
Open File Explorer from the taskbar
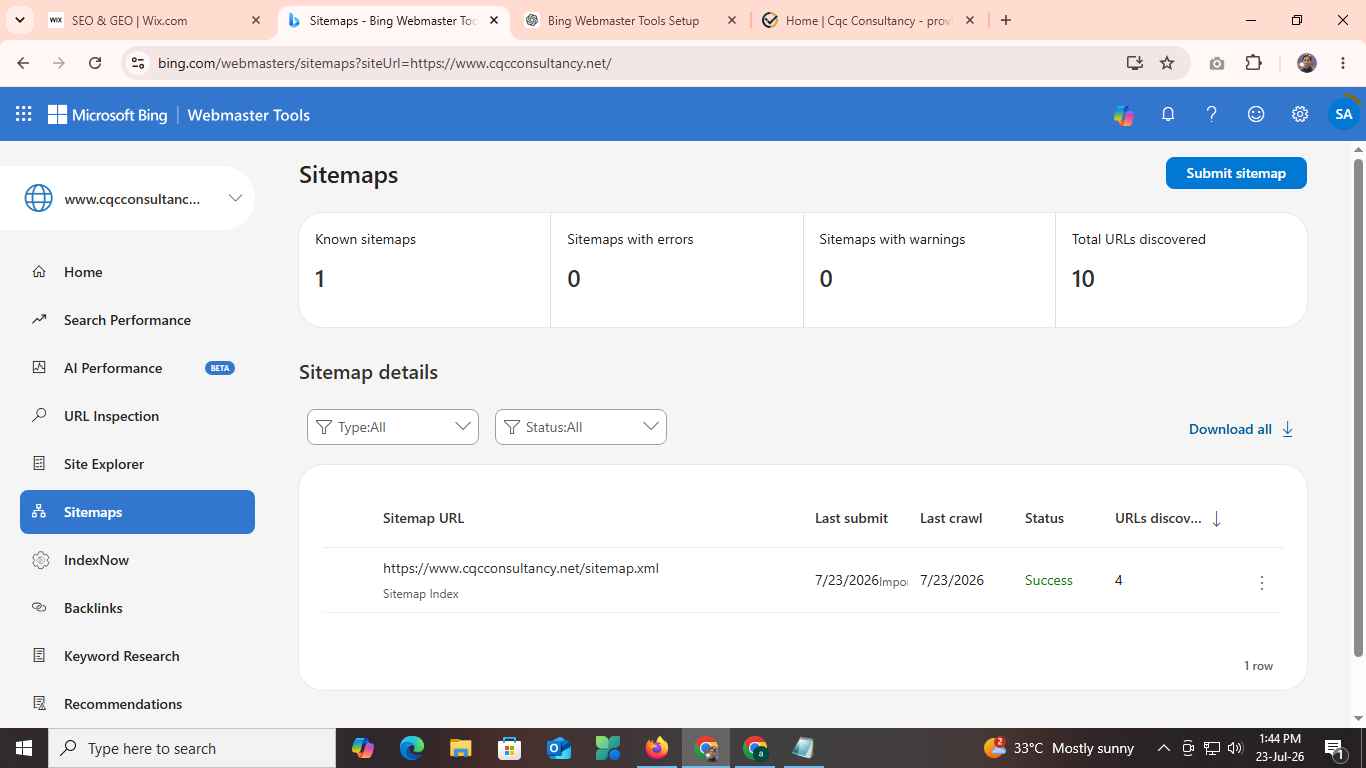pyautogui.click(x=460, y=748)
